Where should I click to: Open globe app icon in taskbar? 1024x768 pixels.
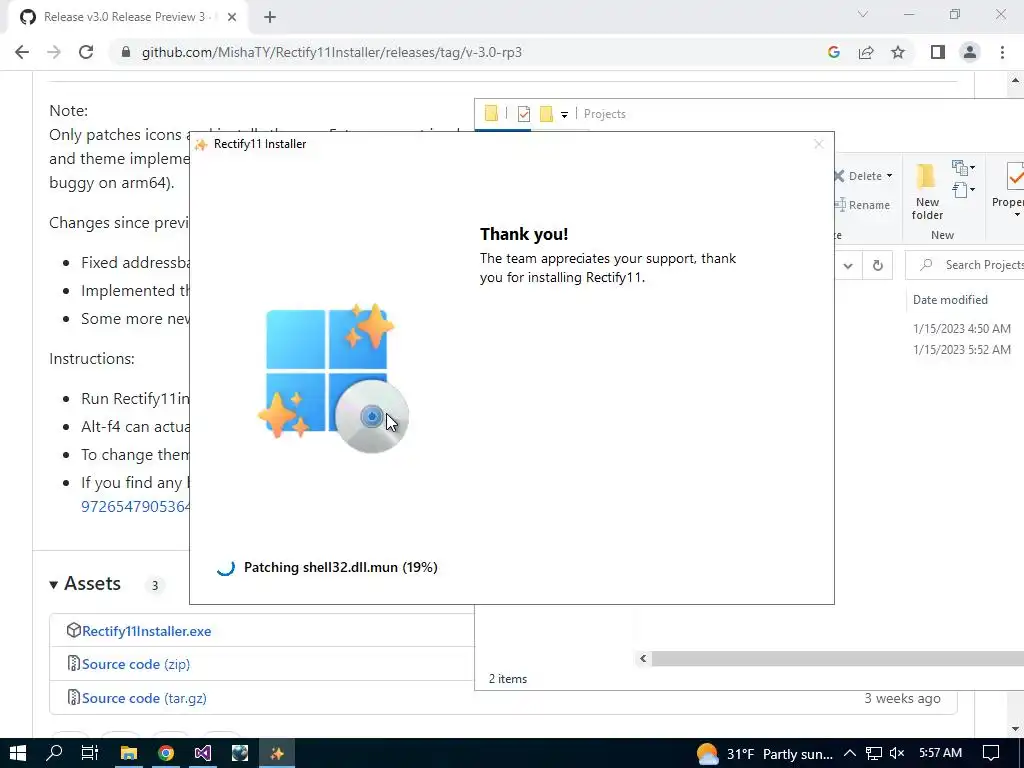(240, 753)
